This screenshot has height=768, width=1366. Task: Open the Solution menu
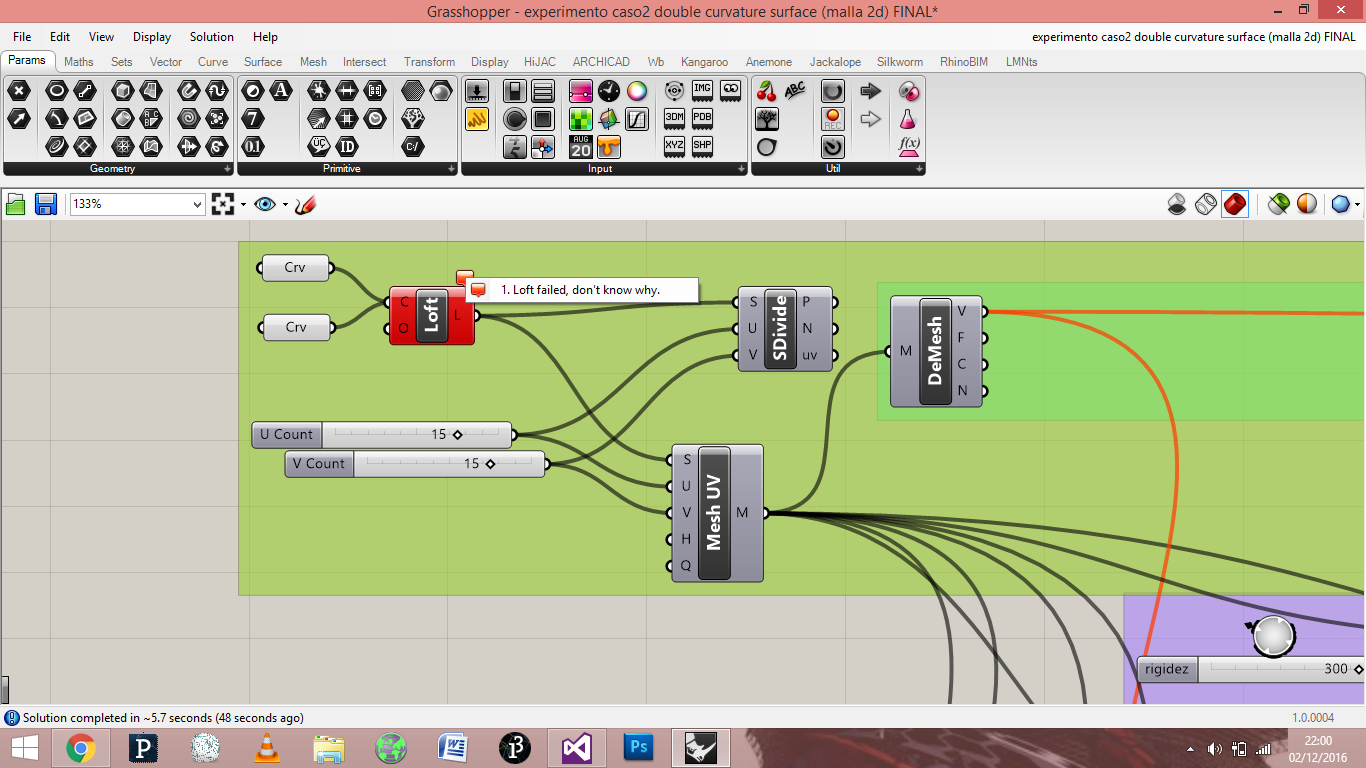click(x=212, y=37)
